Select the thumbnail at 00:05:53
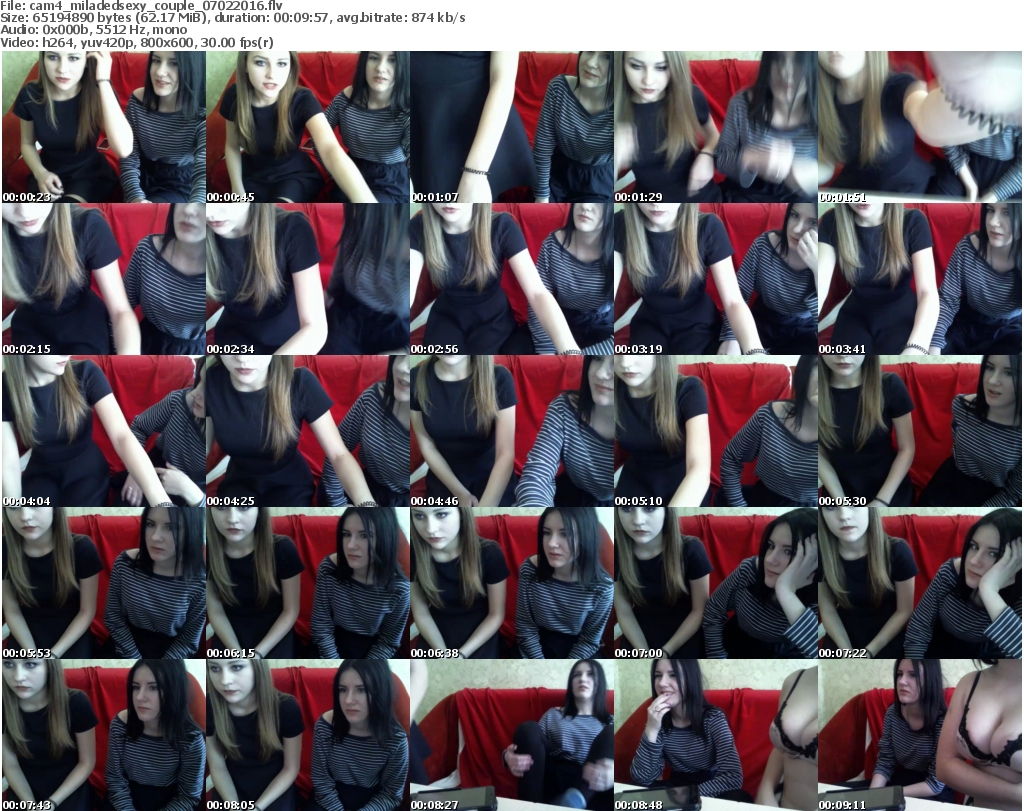Viewport: 1024px width, 811px height. (104, 583)
